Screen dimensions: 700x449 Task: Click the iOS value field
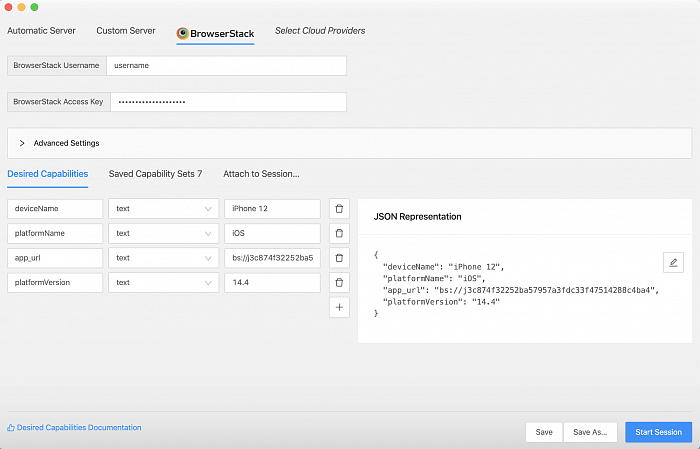tap(272, 233)
